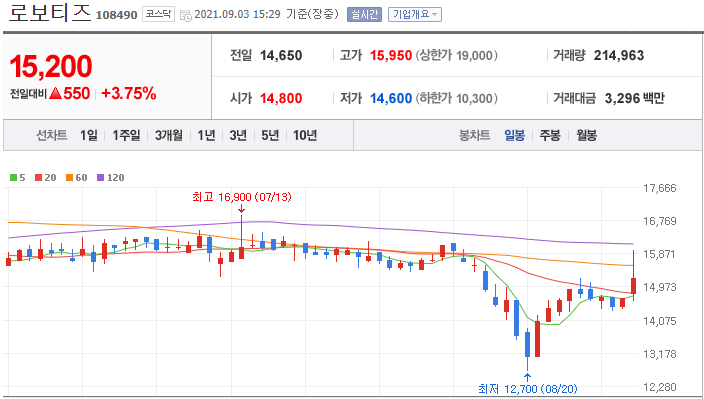Click the 거래량 value 214,963
Viewport: 704px width, 399px height.
619,56
